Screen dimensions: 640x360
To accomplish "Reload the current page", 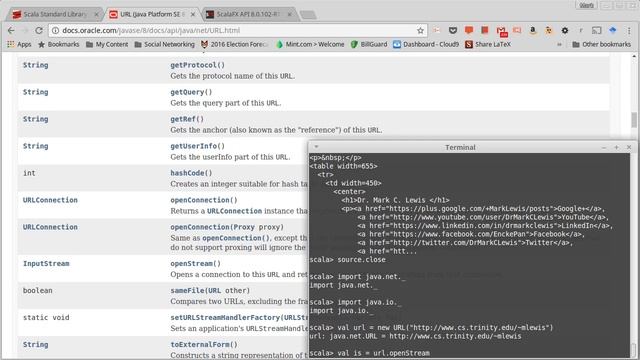I will 39,30.
